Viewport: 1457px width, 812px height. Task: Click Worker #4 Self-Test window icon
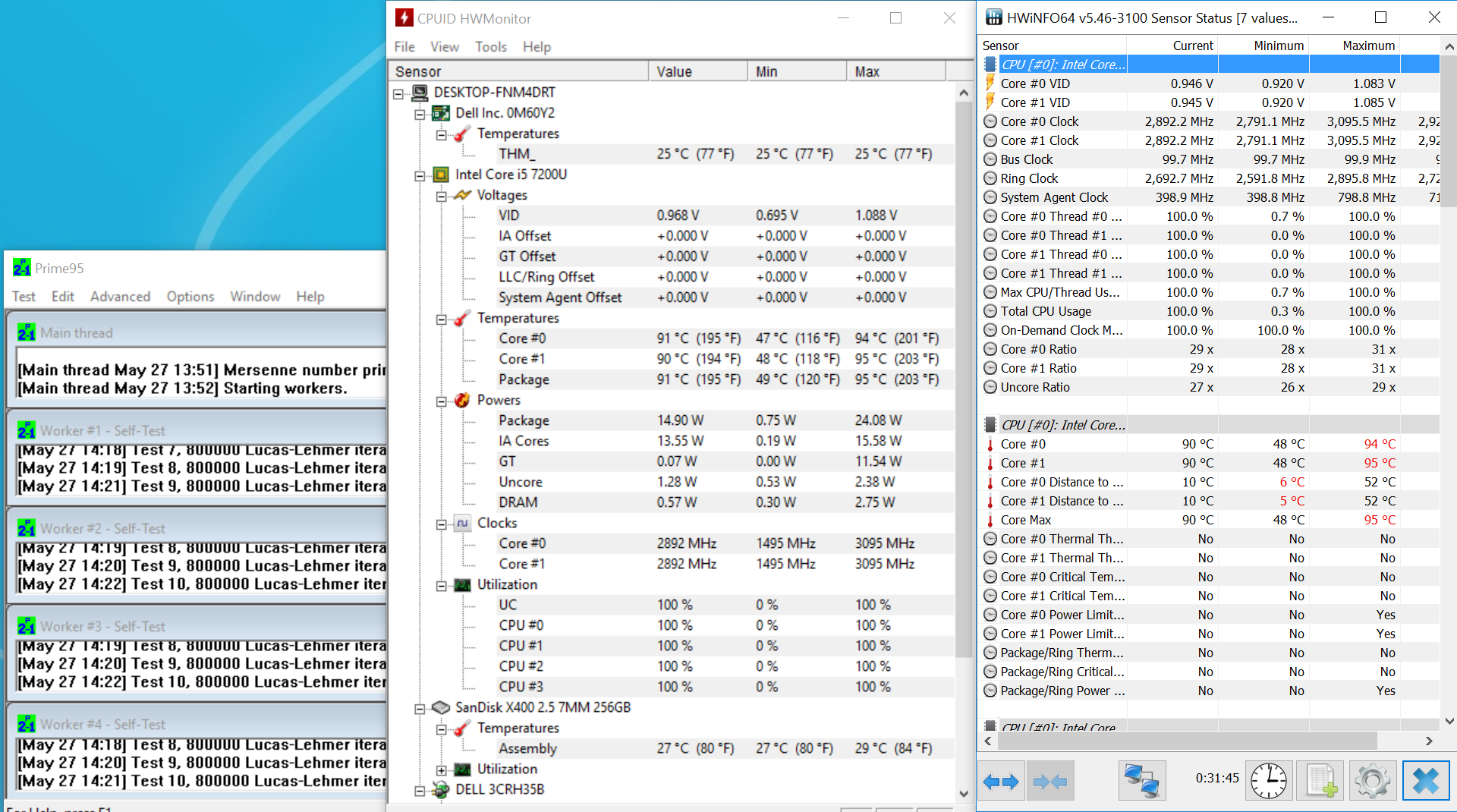(x=27, y=724)
